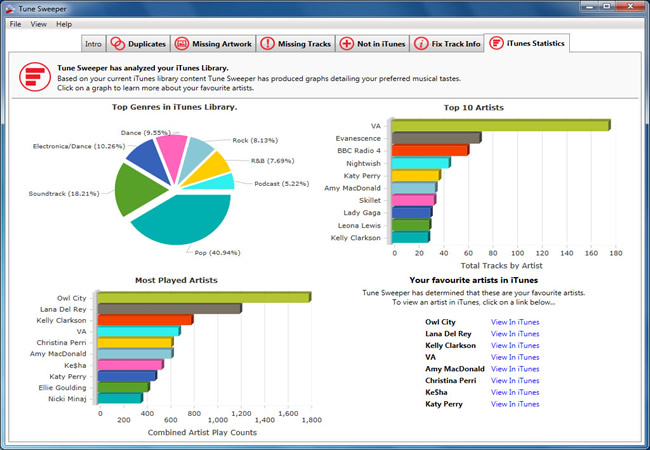Click the Ellie Goulding bar
650x450 pixels.
124,387
